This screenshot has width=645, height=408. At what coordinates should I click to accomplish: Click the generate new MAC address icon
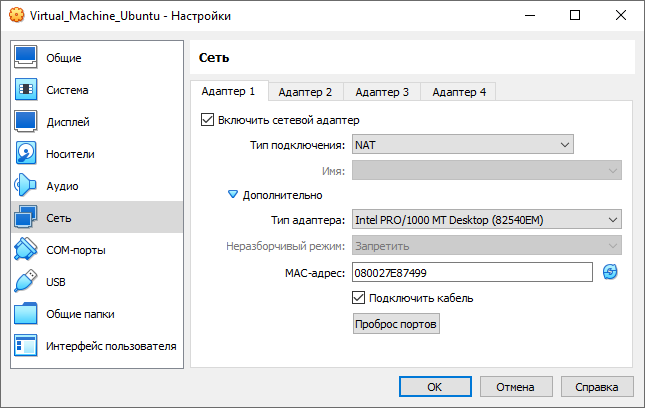click(611, 272)
